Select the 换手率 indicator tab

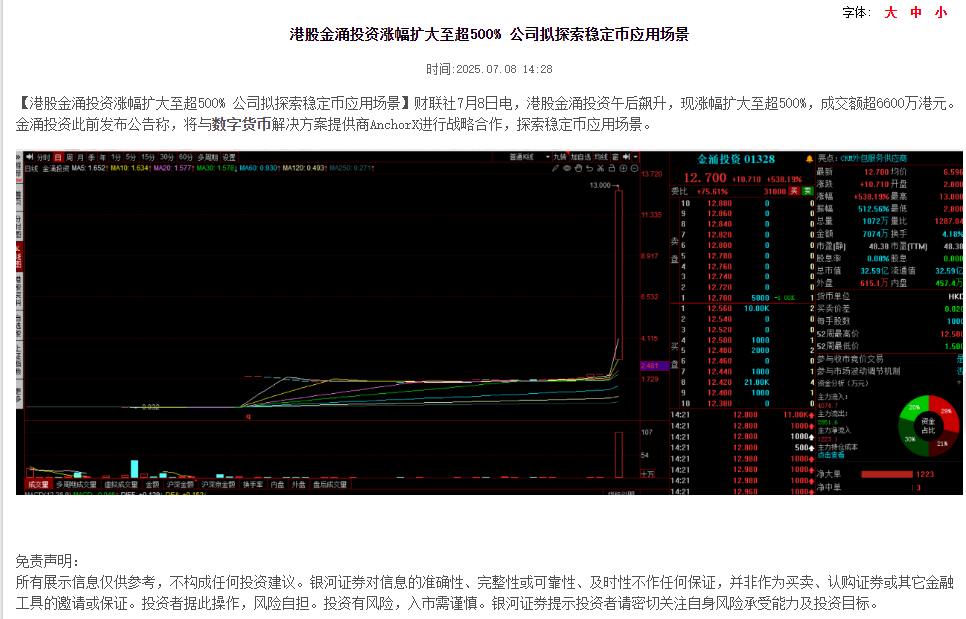coord(253,485)
